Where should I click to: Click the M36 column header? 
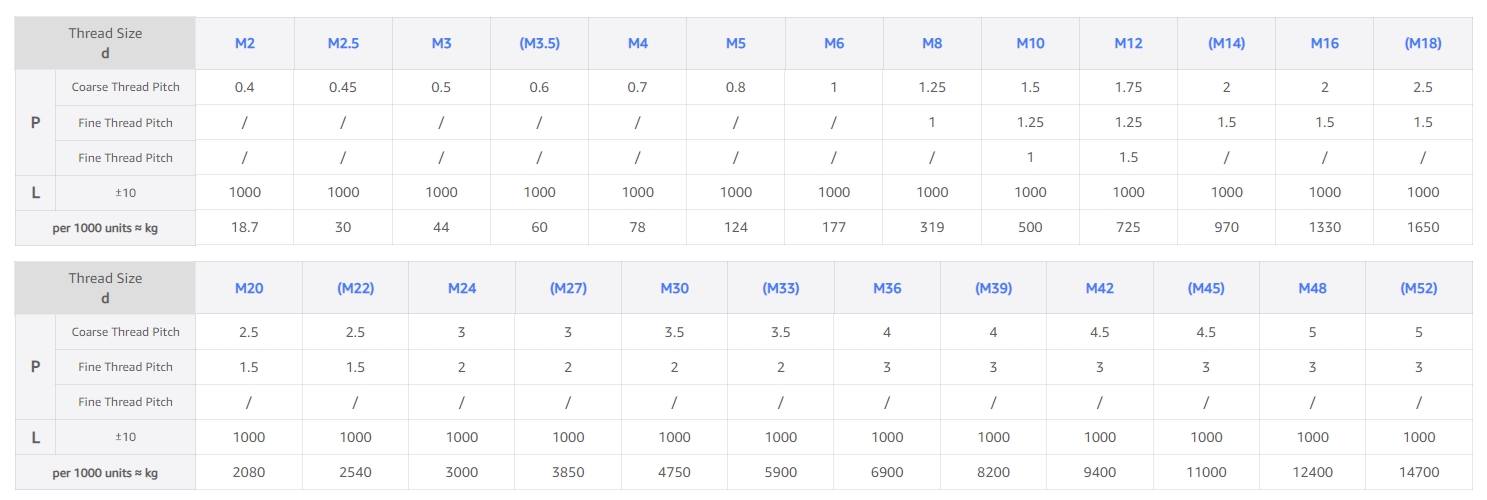tap(887, 288)
